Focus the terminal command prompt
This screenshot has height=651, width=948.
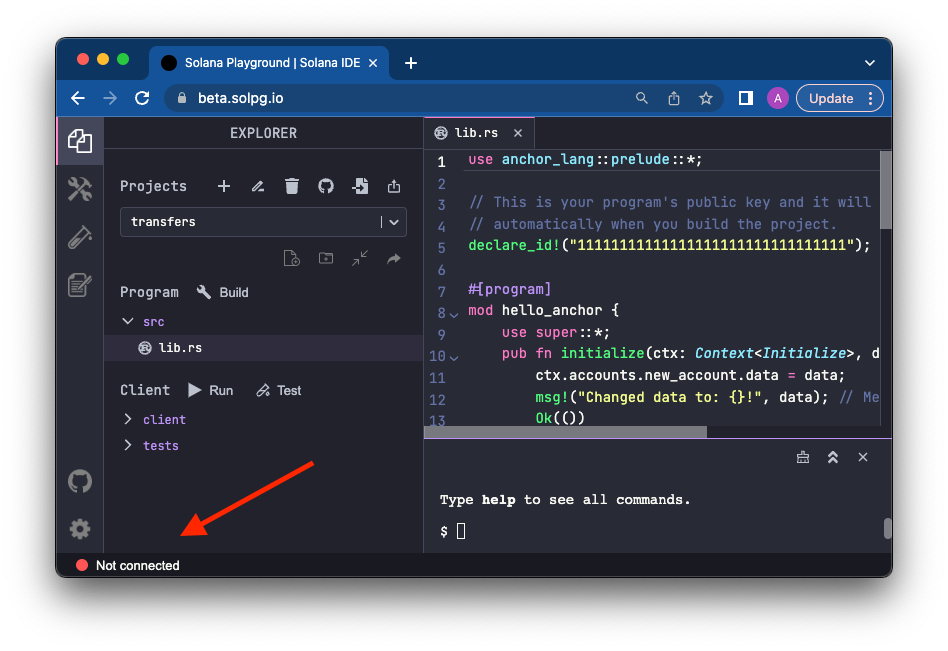[x=461, y=531]
